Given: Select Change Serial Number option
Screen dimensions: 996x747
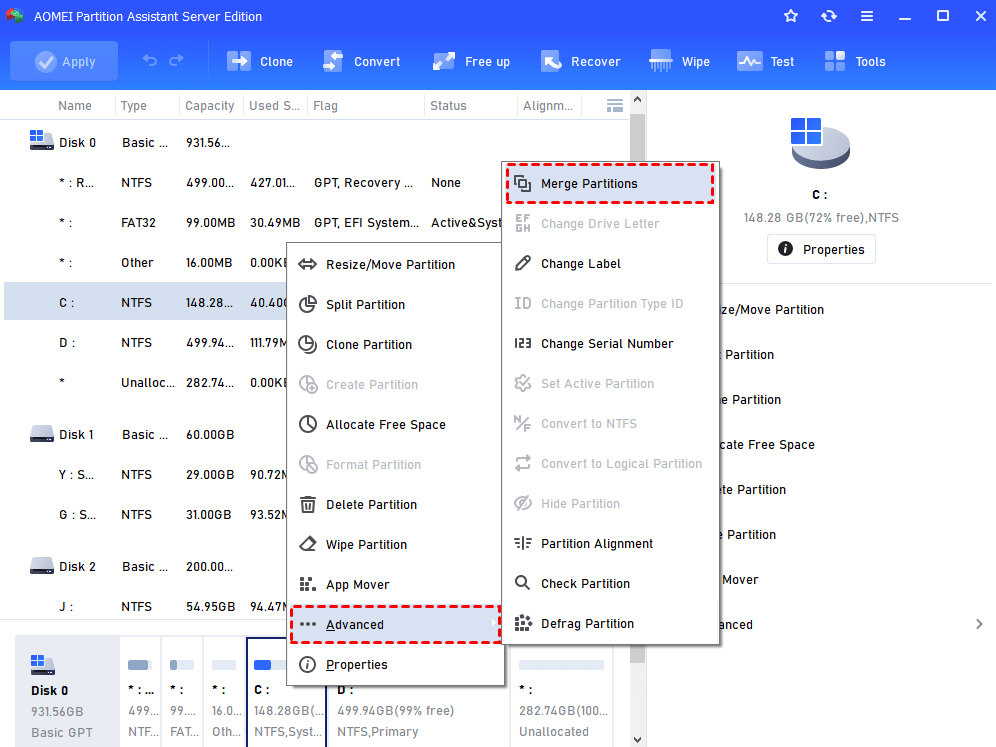Looking at the screenshot, I should 610,344.
